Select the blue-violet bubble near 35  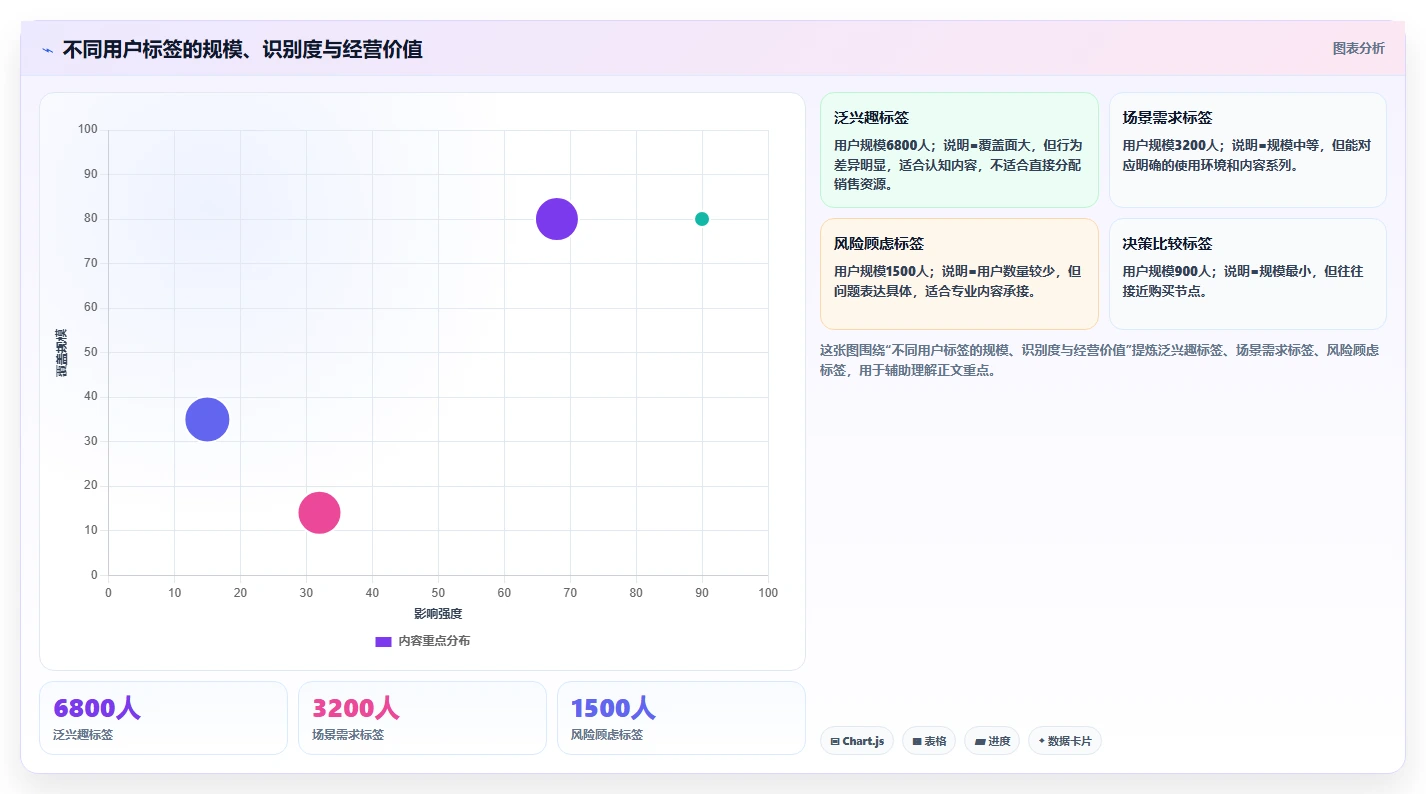click(x=207, y=419)
